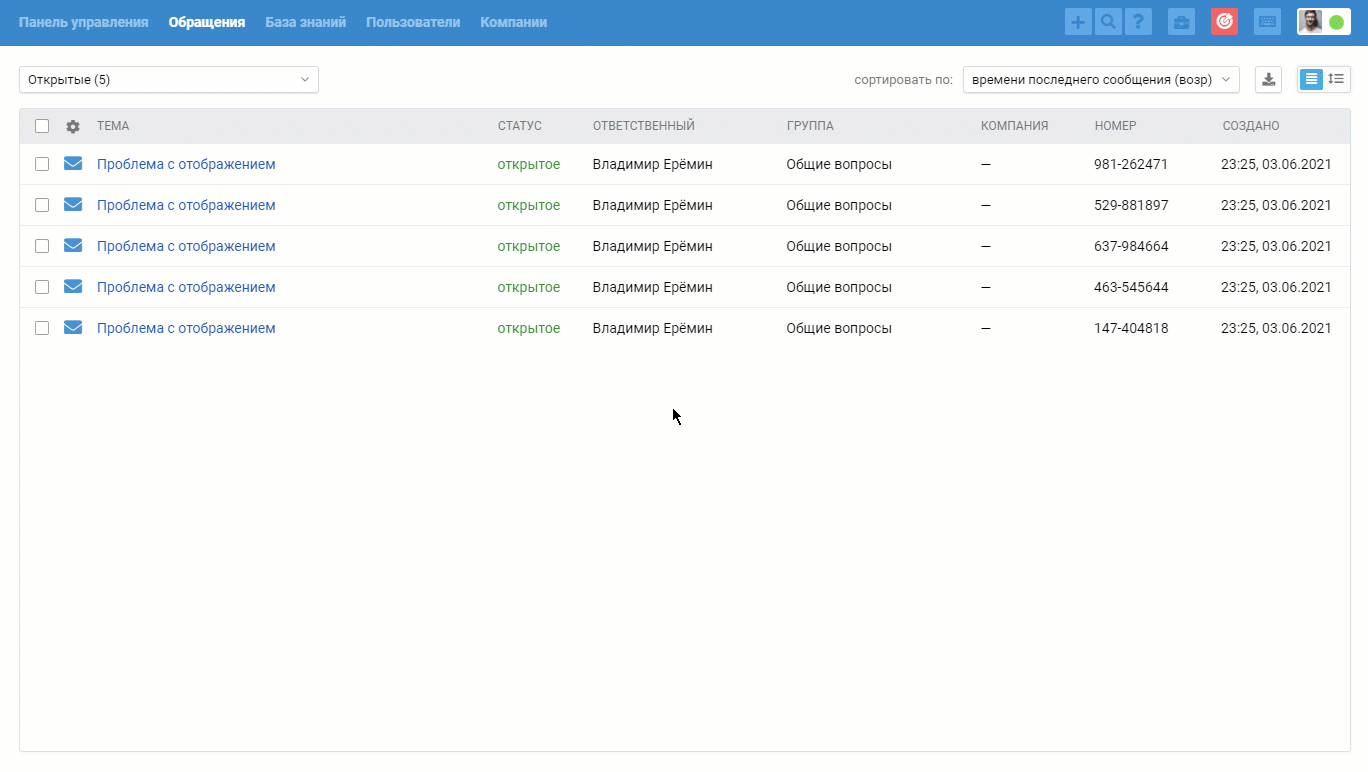The width and height of the screenshot is (1368, 772).
Task: Open the briefcase icon in the header
Action: 1181,22
